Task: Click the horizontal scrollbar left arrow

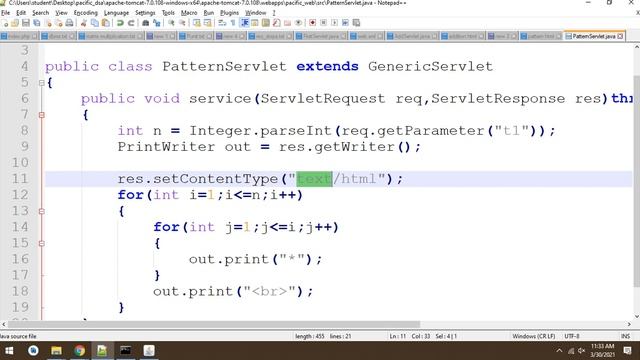Action: click(x=4, y=324)
